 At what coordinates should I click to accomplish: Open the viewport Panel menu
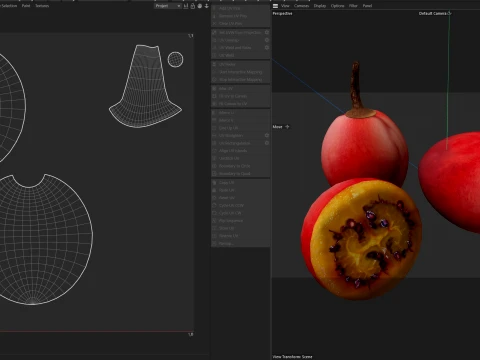367,6
